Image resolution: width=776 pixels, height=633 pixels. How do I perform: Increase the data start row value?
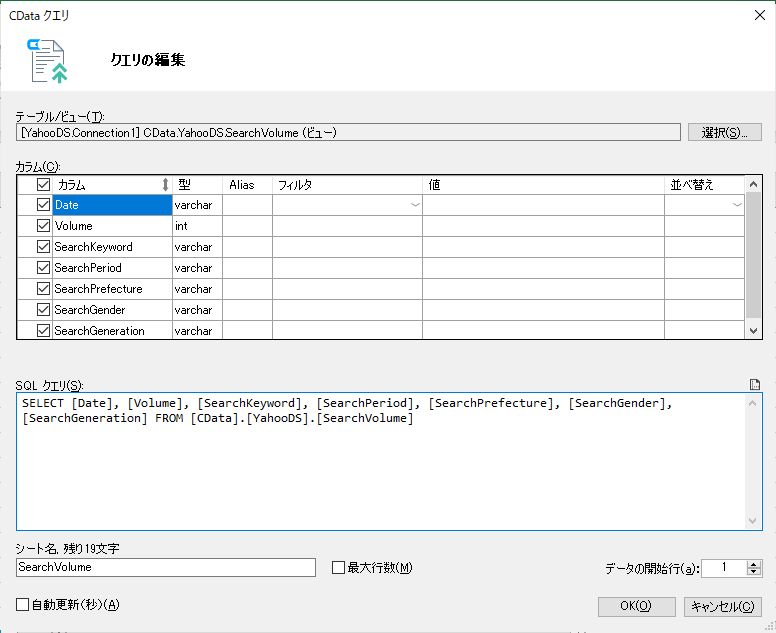pos(754,564)
